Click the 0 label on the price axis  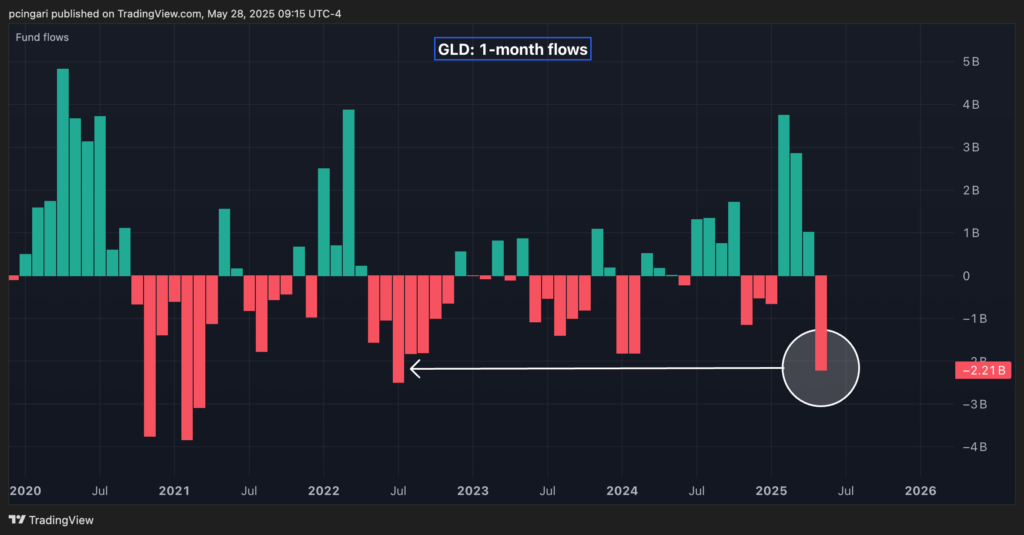967,276
